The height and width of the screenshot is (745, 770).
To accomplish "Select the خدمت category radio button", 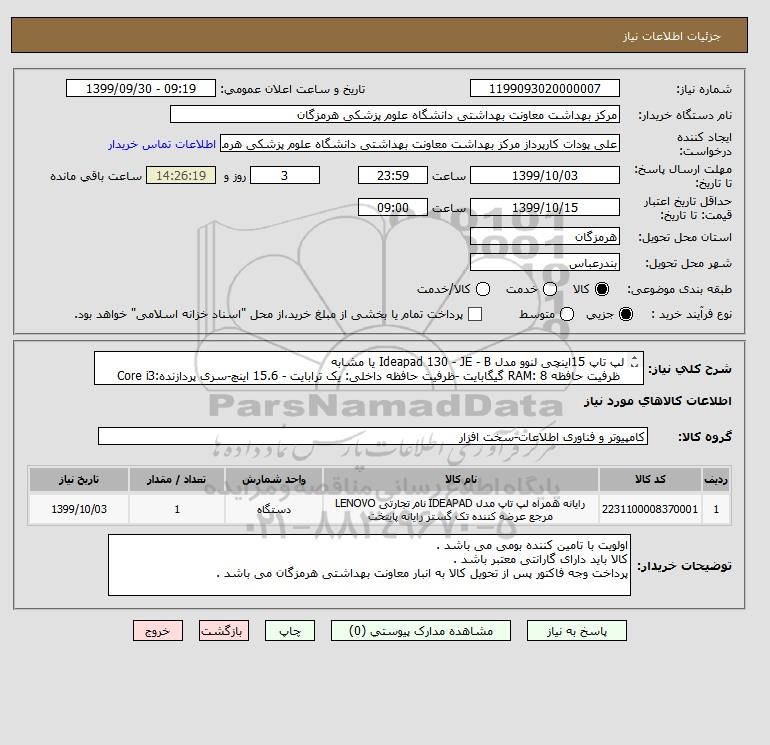I will tap(550, 289).
